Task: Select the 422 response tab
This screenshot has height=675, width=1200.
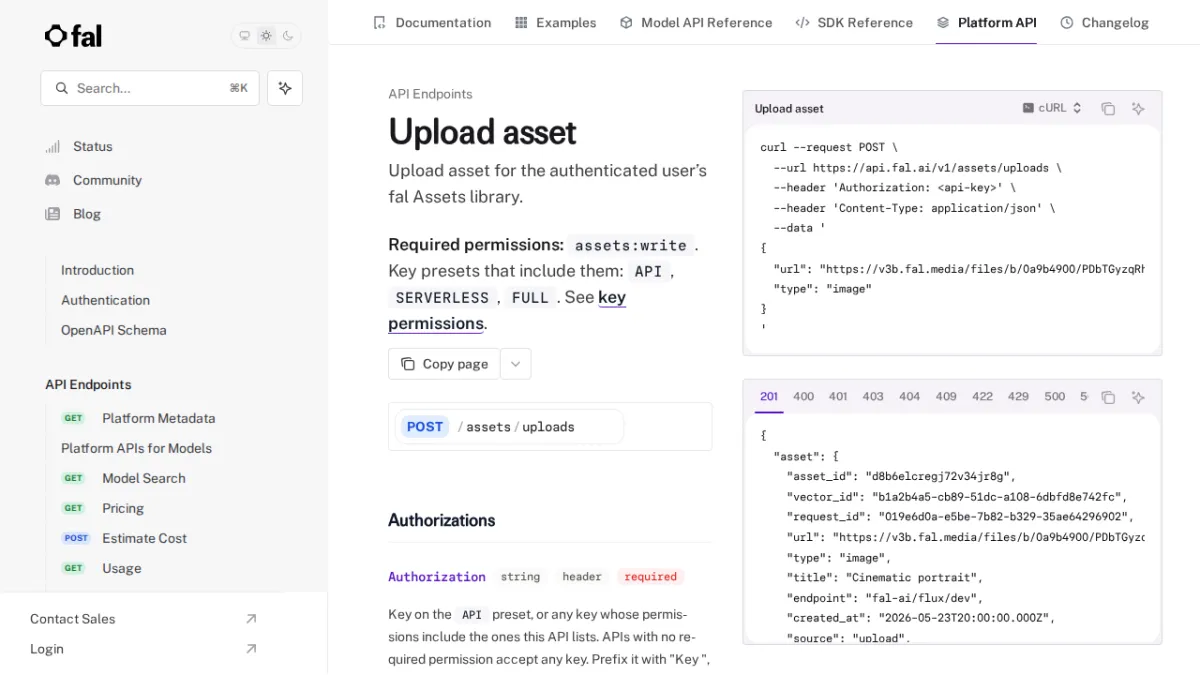Action: pyautogui.click(x=982, y=397)
